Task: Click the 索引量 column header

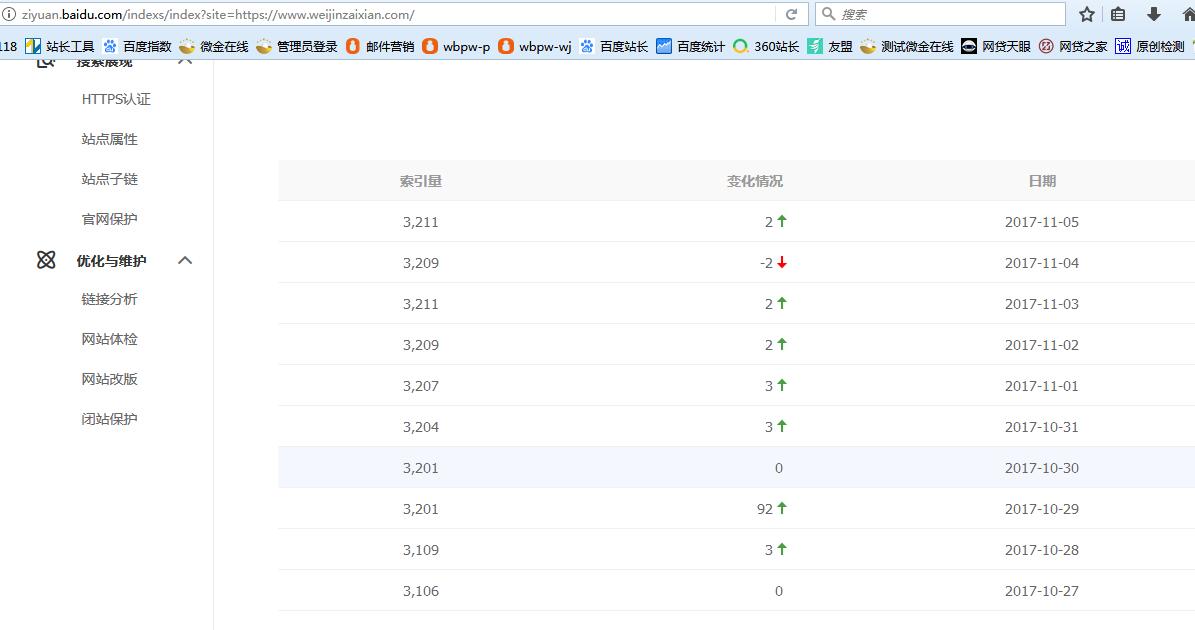Action: (420, 181)
